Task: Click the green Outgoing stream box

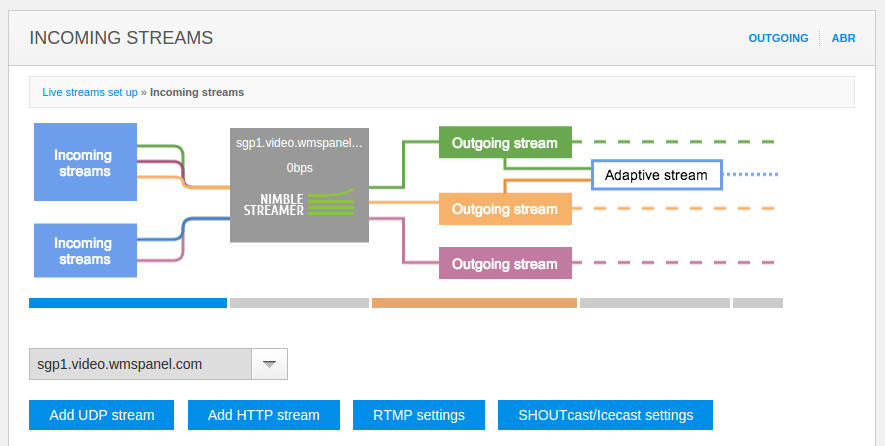Action: pyautogui.click(x=505, y=143)
